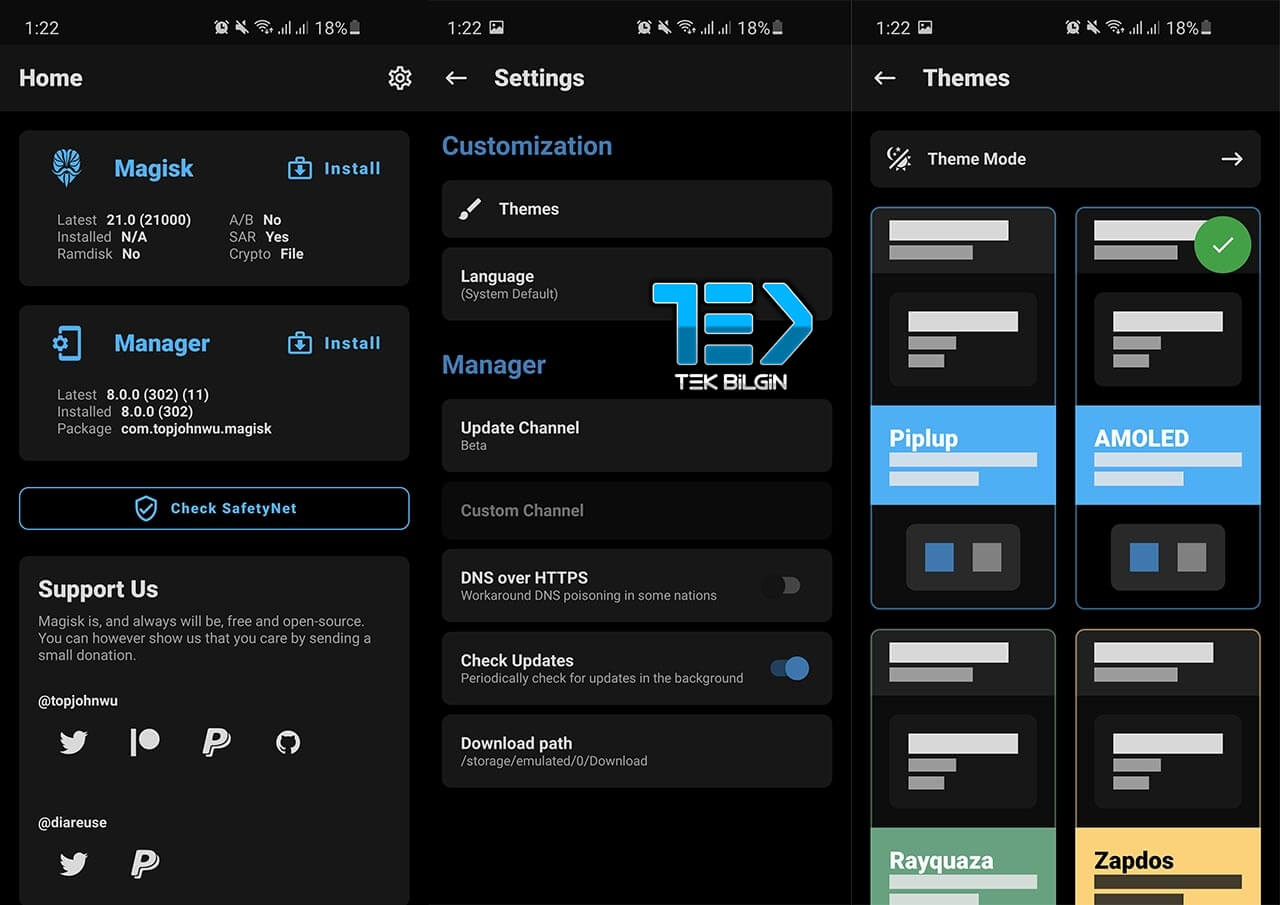The image size is (1280, 905).
Task: Run Check SafetyNet
Action: (x=214, y=508)
